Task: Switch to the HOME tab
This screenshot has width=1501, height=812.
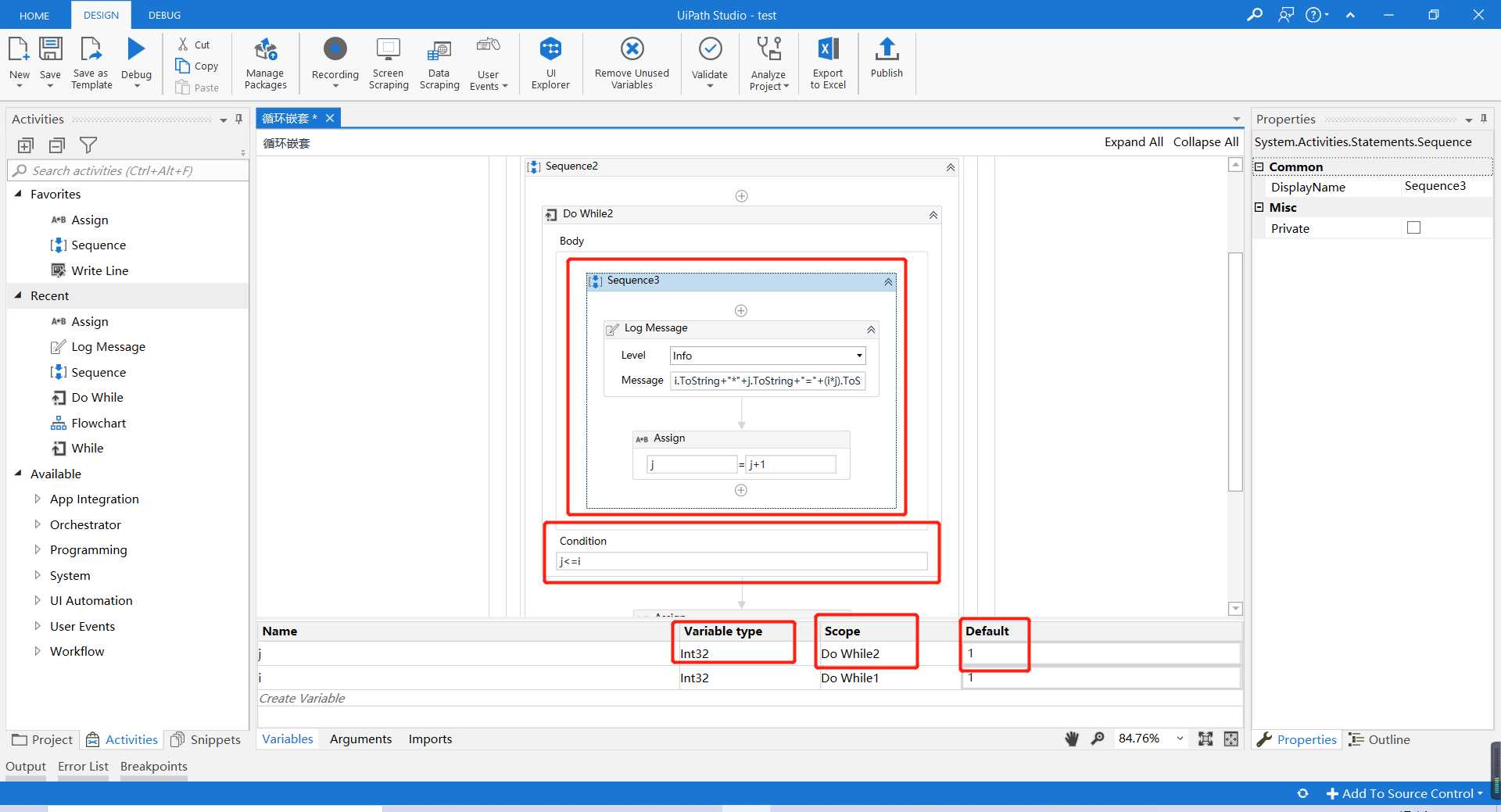Action: click(x=34, y=16)
